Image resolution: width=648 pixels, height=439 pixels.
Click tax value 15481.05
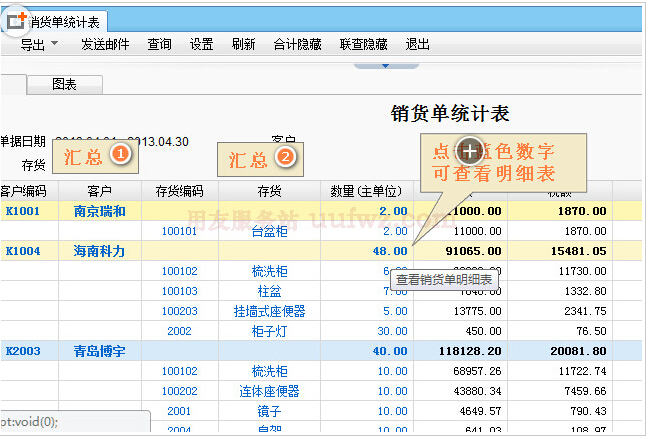[x=579, y=251]
